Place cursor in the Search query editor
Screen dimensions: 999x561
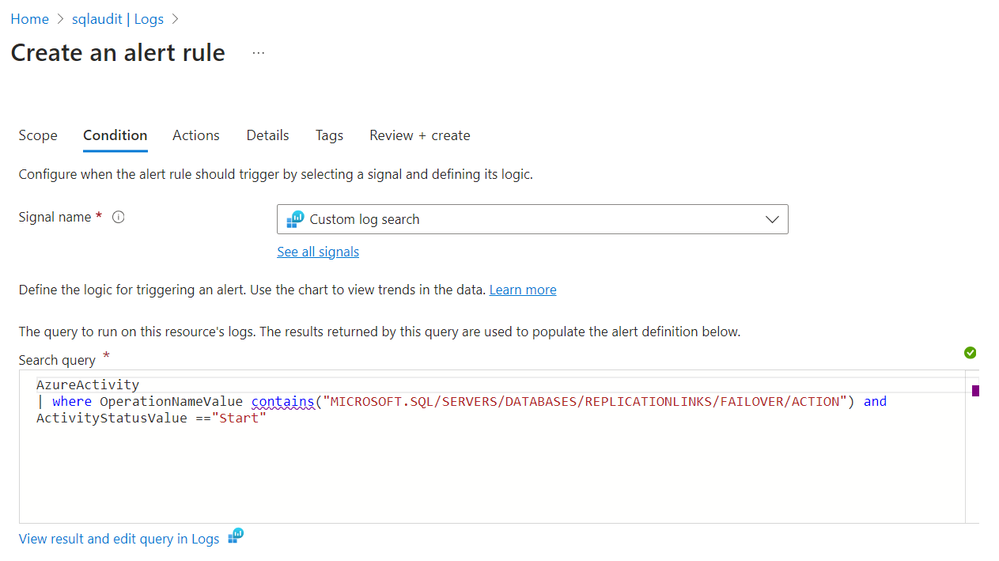[492, 446]
